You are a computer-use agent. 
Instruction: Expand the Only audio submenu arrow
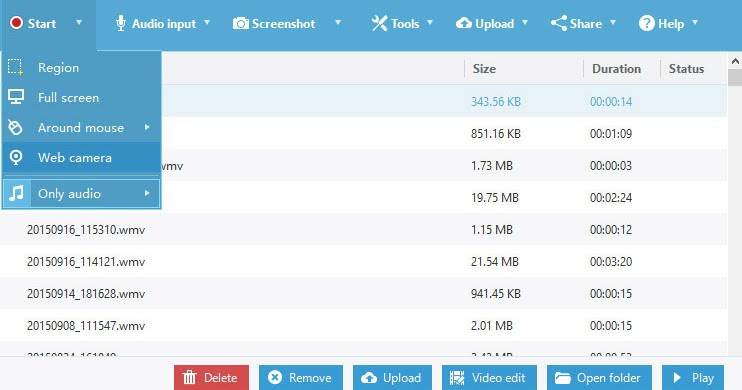[147, 193]
